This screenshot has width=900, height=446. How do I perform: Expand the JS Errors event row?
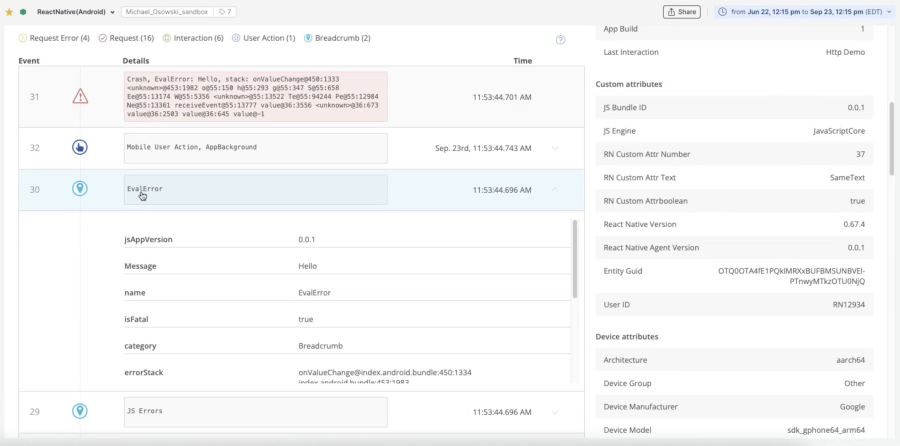556,411
